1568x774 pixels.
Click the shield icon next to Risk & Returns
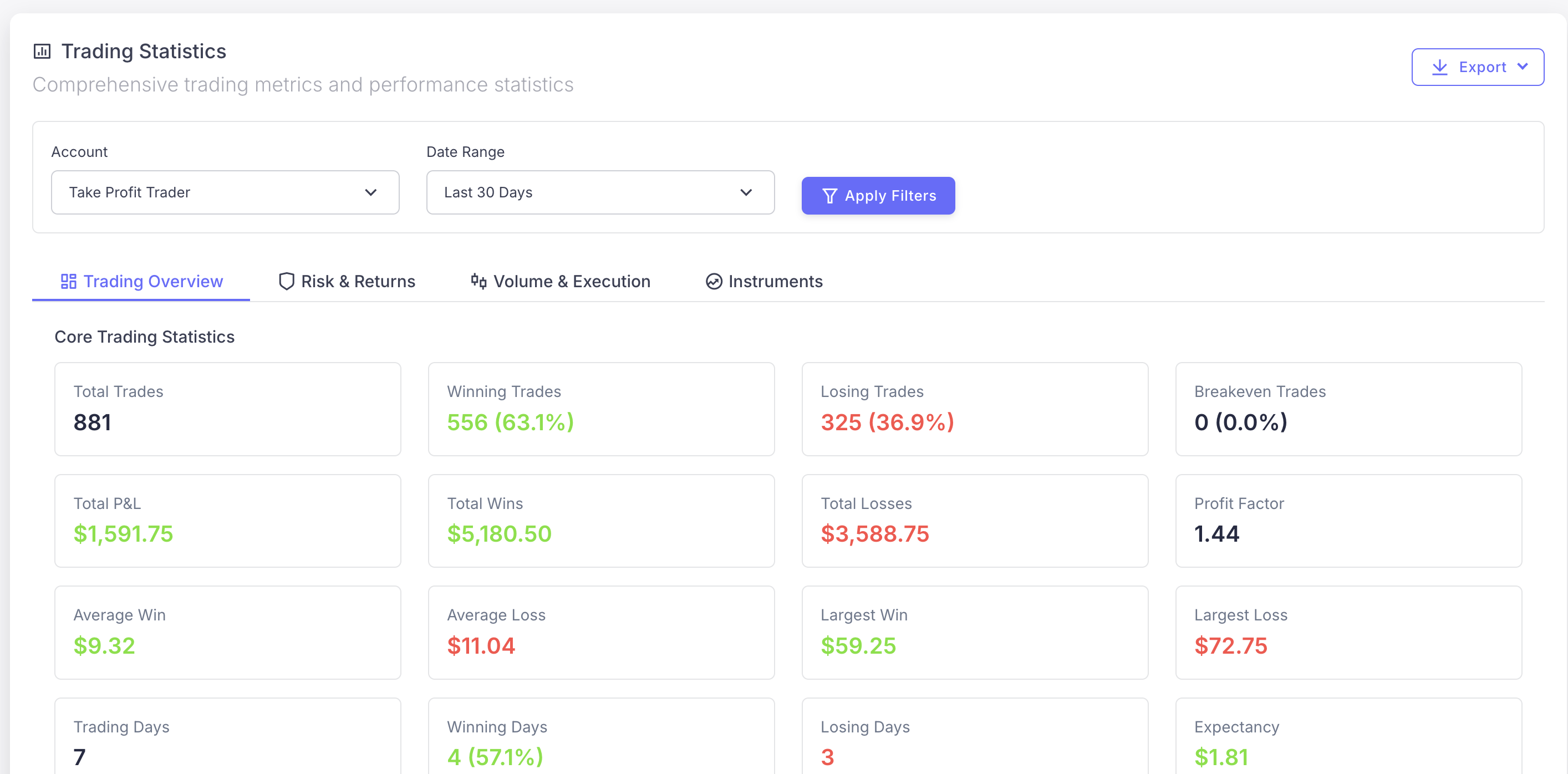tap(287, 281)
